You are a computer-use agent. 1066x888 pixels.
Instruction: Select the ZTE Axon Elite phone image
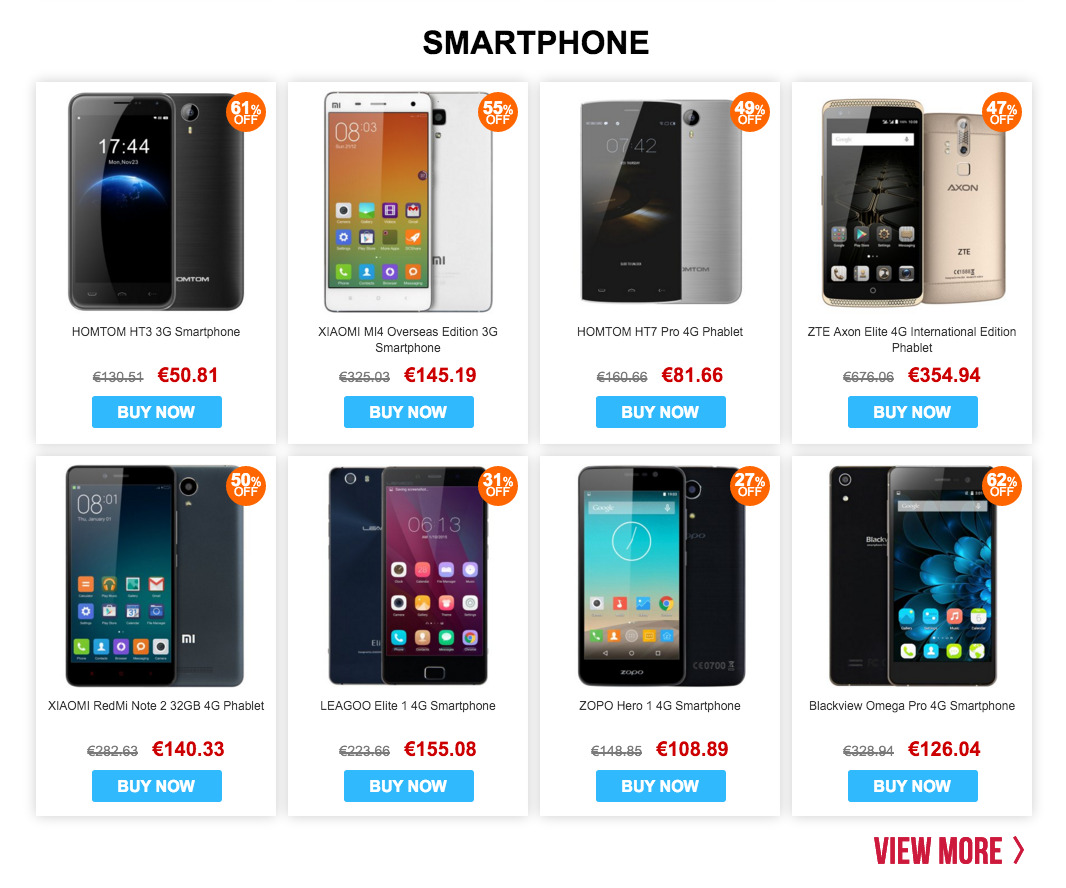(x=913, y=203)
